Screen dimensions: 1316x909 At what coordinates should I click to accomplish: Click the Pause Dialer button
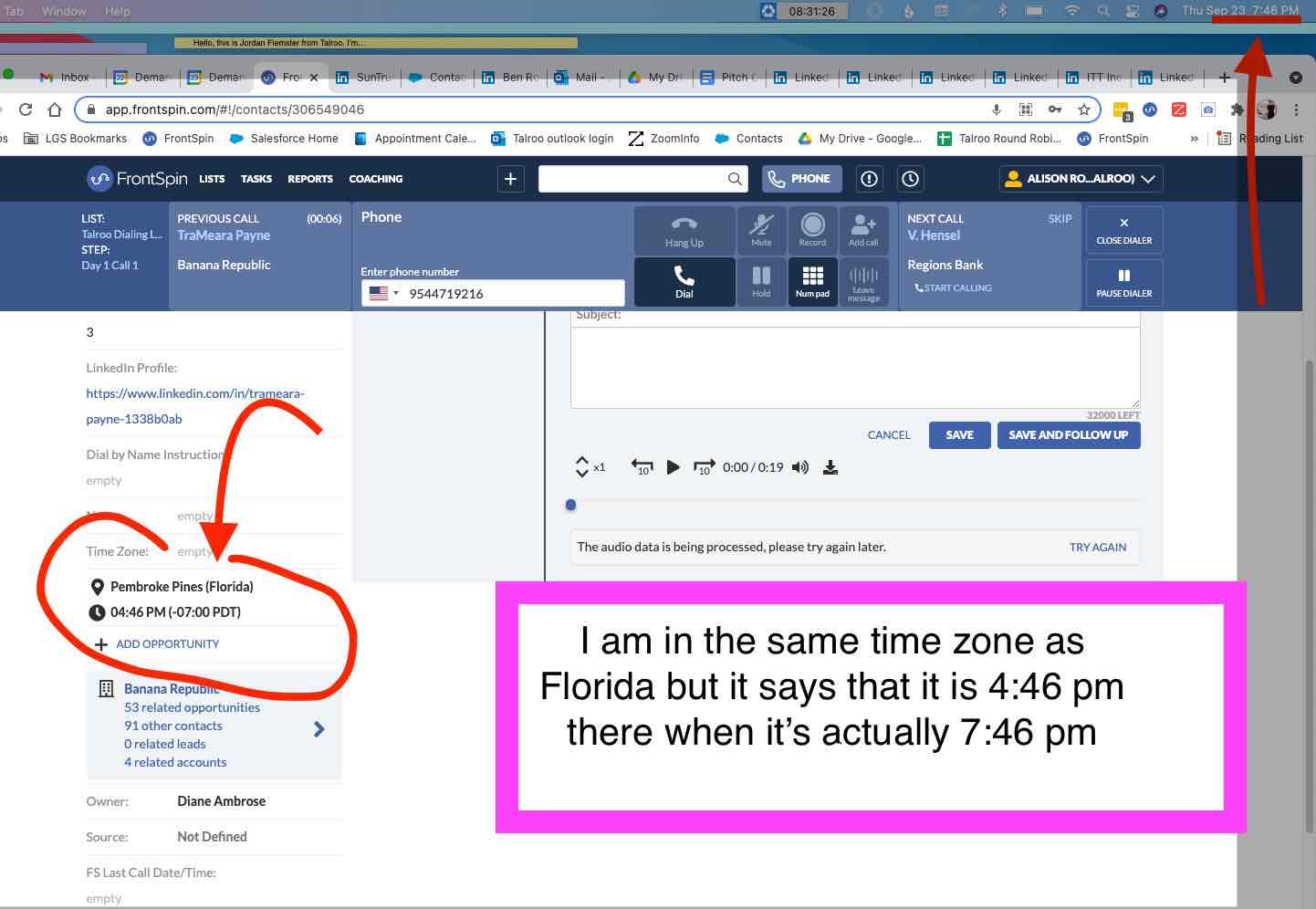(1124, 282)
